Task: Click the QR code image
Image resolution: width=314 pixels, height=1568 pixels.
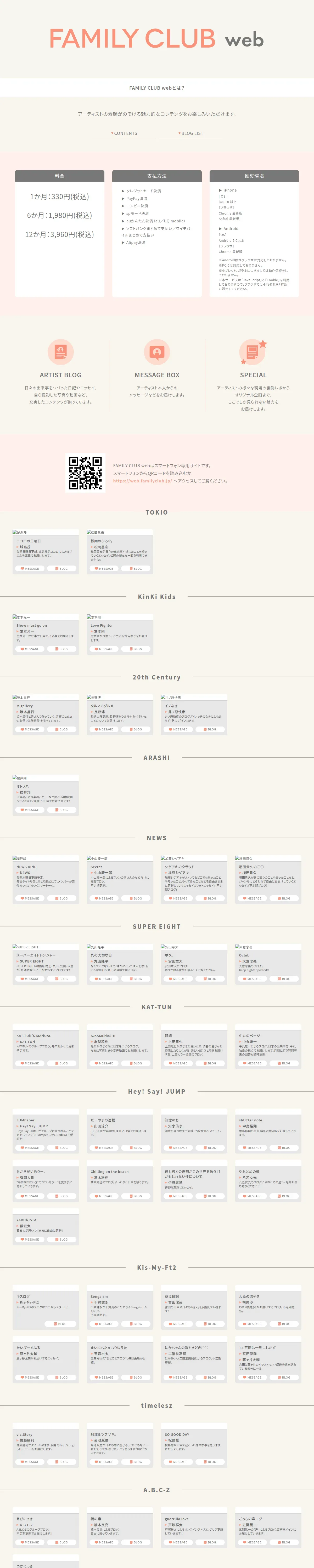Action: point(85,473)
